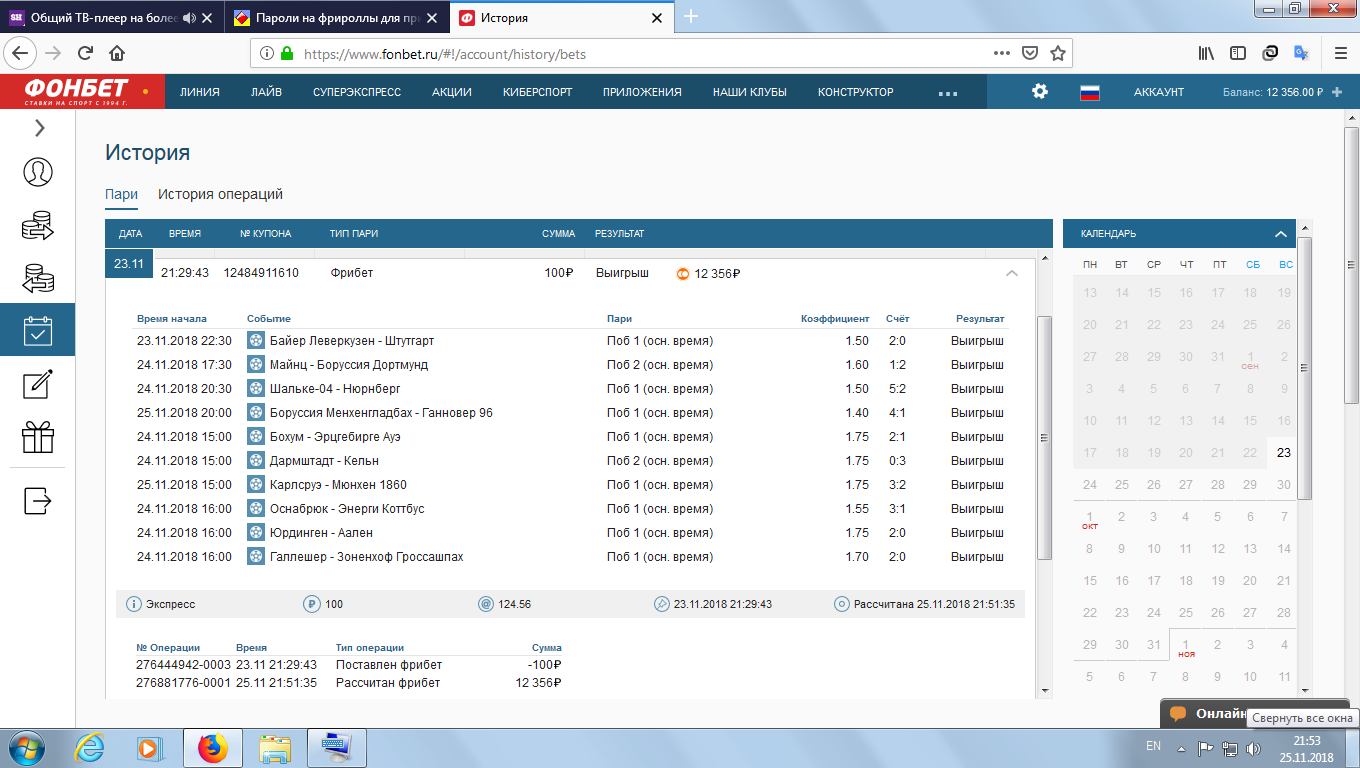The image size is (1360, 768).
Task: Click the Юрдинген - Аален event name
Action: (x=320, y=533)
